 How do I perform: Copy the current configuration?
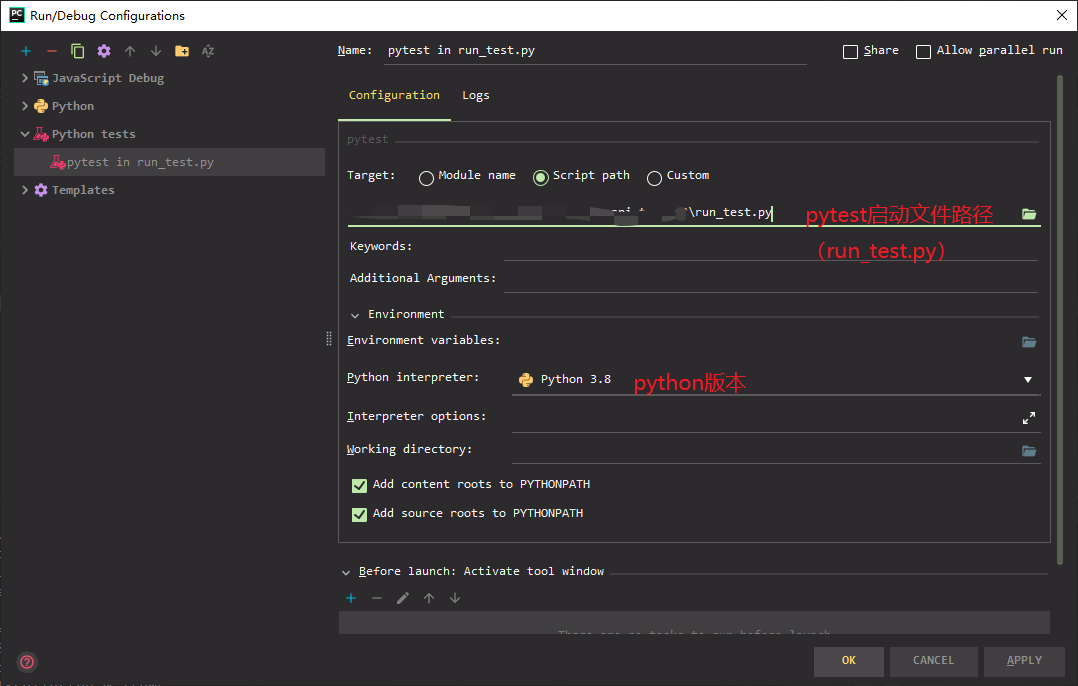[x=77, y=50]
